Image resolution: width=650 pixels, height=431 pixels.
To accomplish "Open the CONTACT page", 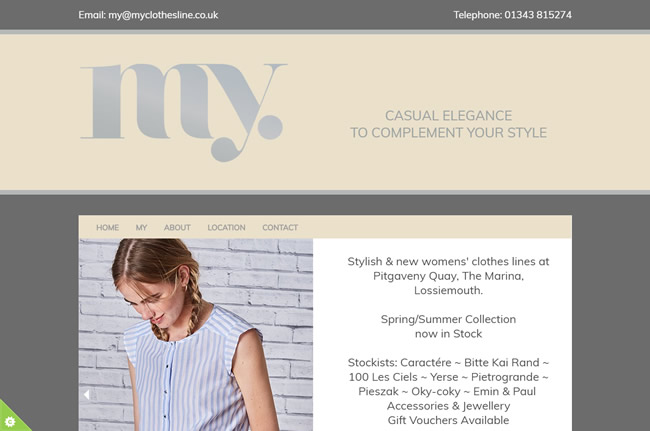I will click(x=280, y=228).
